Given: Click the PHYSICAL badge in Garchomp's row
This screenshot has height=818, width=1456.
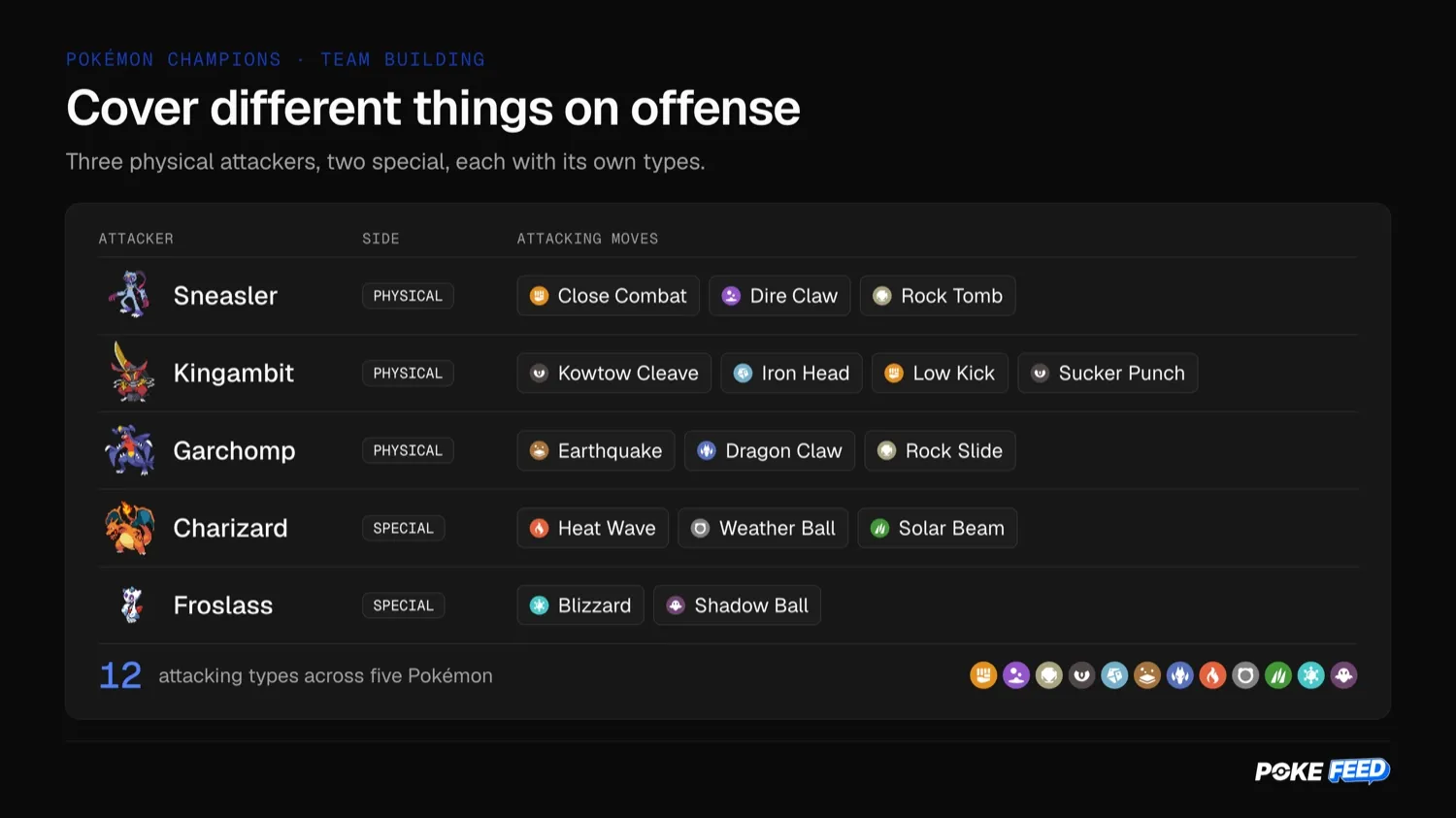Looking at the screenshot, I should pos(408,450).
